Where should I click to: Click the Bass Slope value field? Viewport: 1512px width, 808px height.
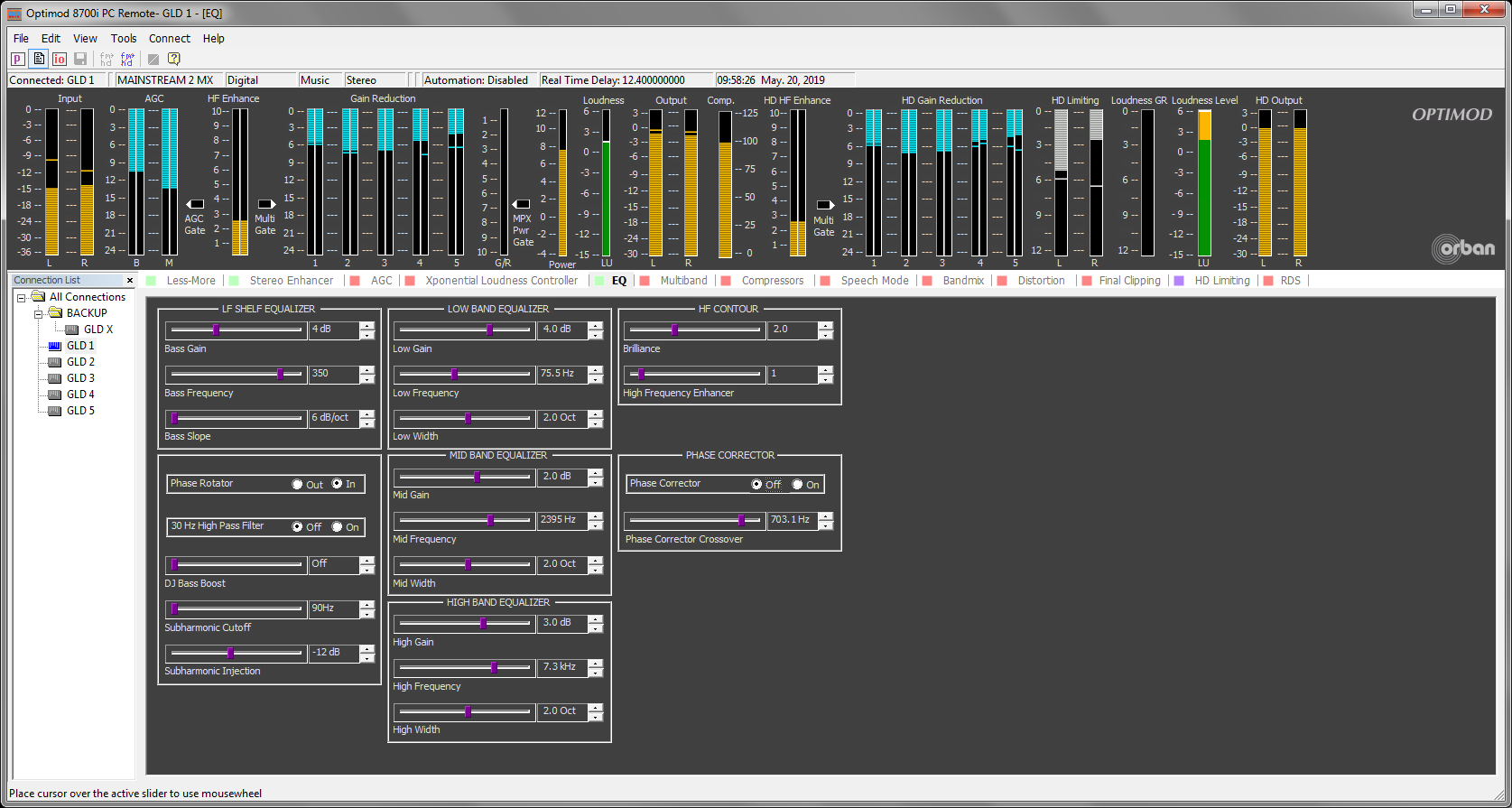[334, 418]
